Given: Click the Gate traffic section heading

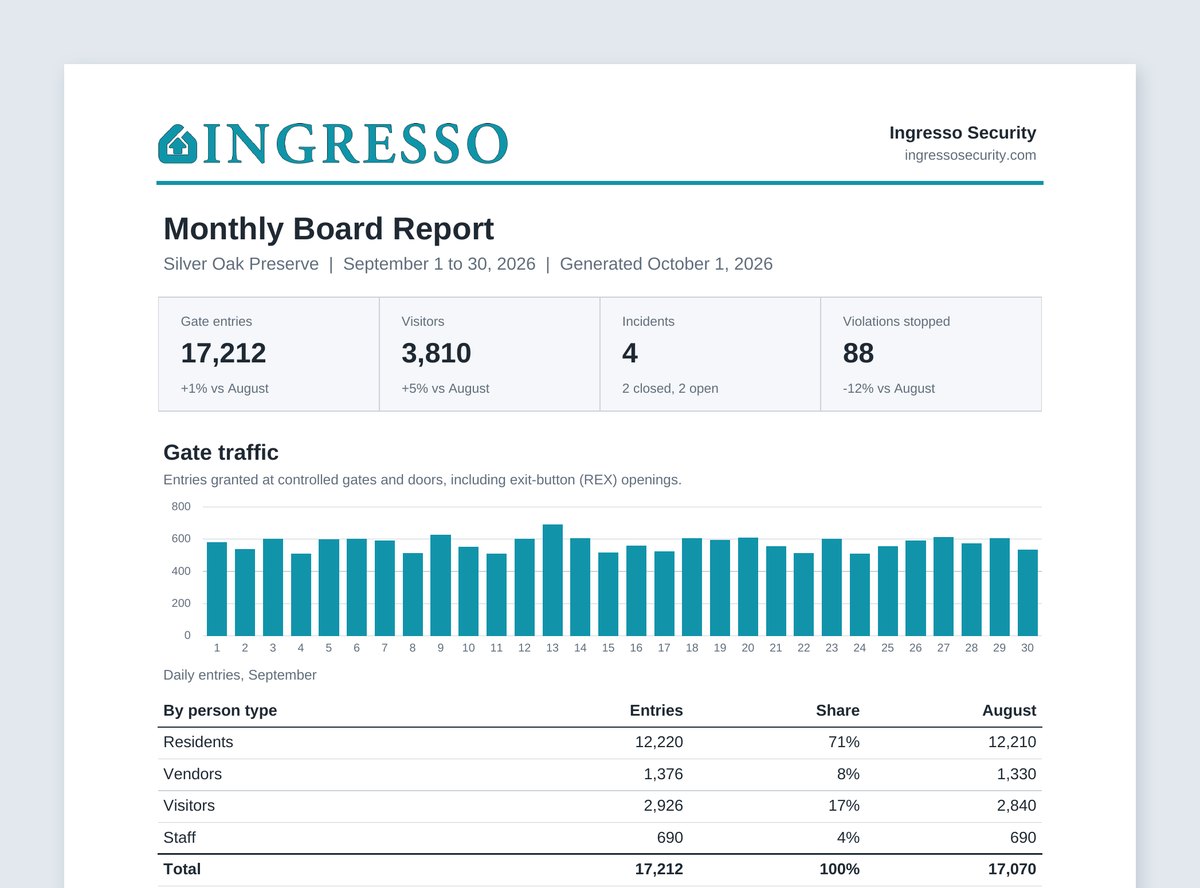Looking at the screenshot, I should (x=221, y=452).
